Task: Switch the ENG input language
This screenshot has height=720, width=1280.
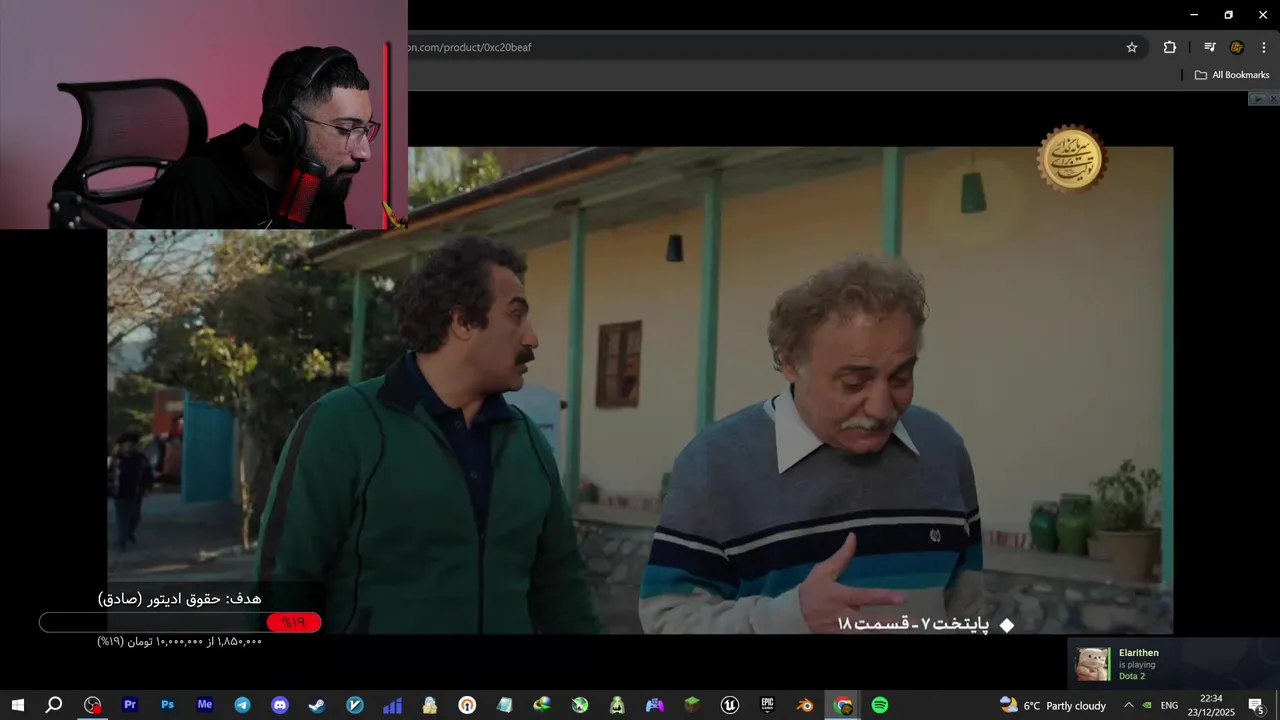Action: pos(1169,705)
